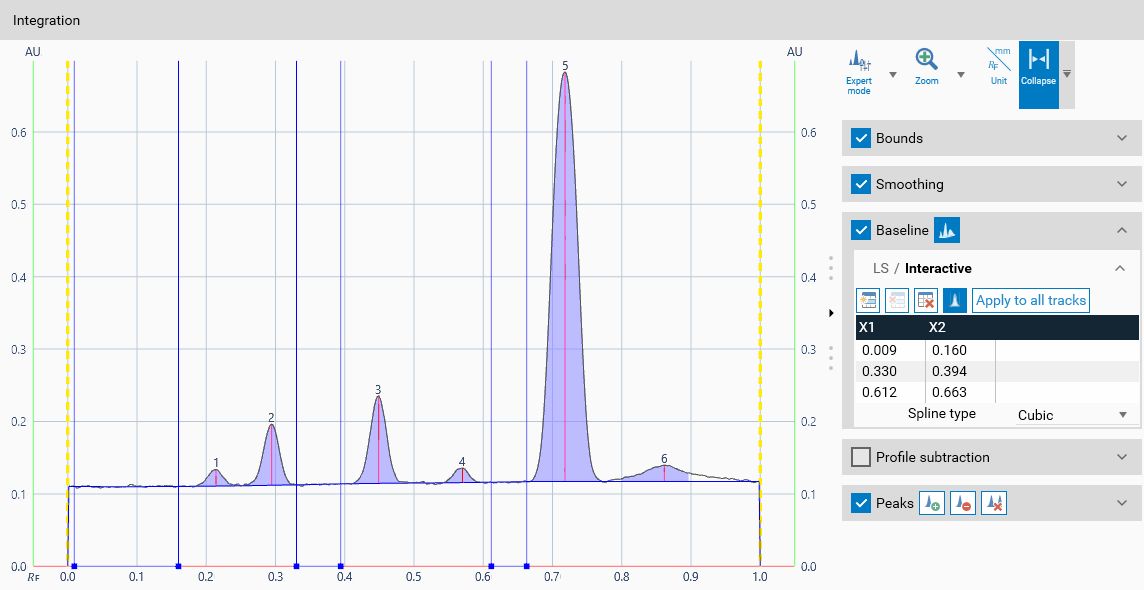Open the Expert mode dropdown arrow
Screen dimensions: 1144x590
click(x=892, y=75)
